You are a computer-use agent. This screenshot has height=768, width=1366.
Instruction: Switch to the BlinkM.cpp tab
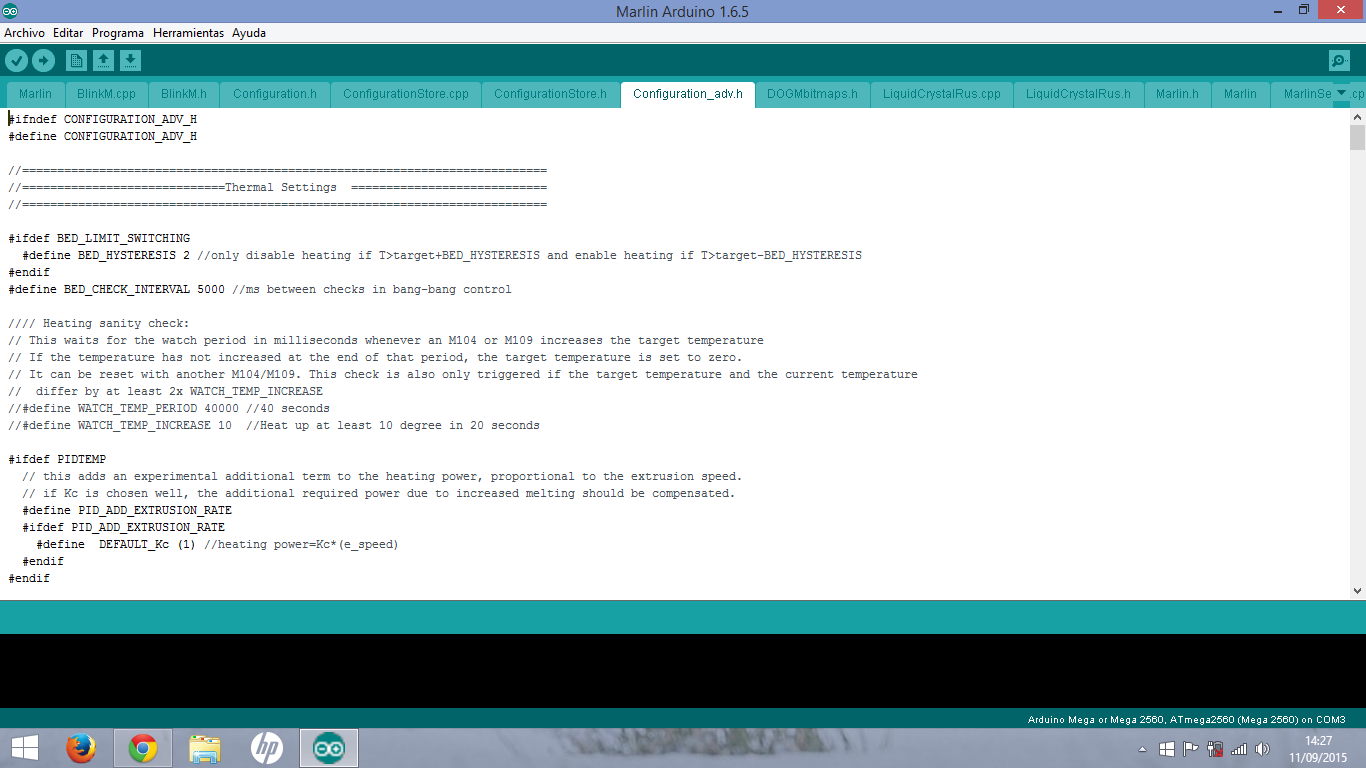106,94
